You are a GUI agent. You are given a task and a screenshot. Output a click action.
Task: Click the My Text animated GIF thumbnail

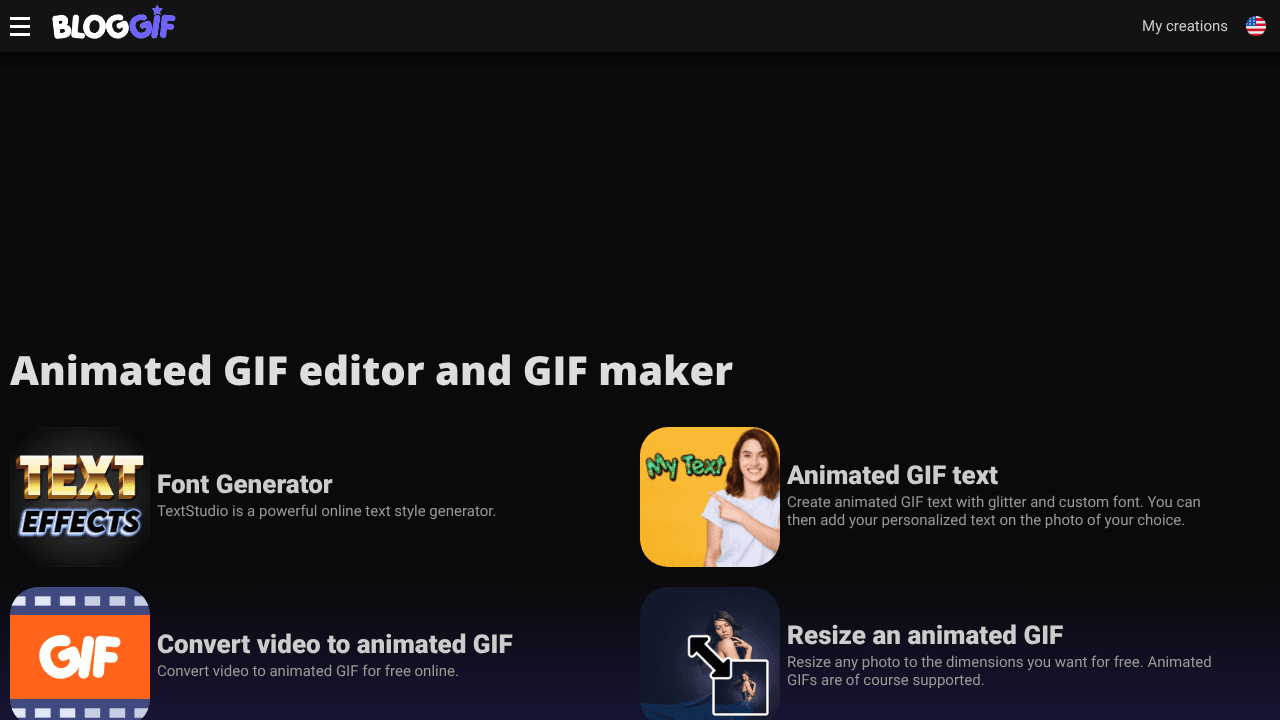coord(710,497)
